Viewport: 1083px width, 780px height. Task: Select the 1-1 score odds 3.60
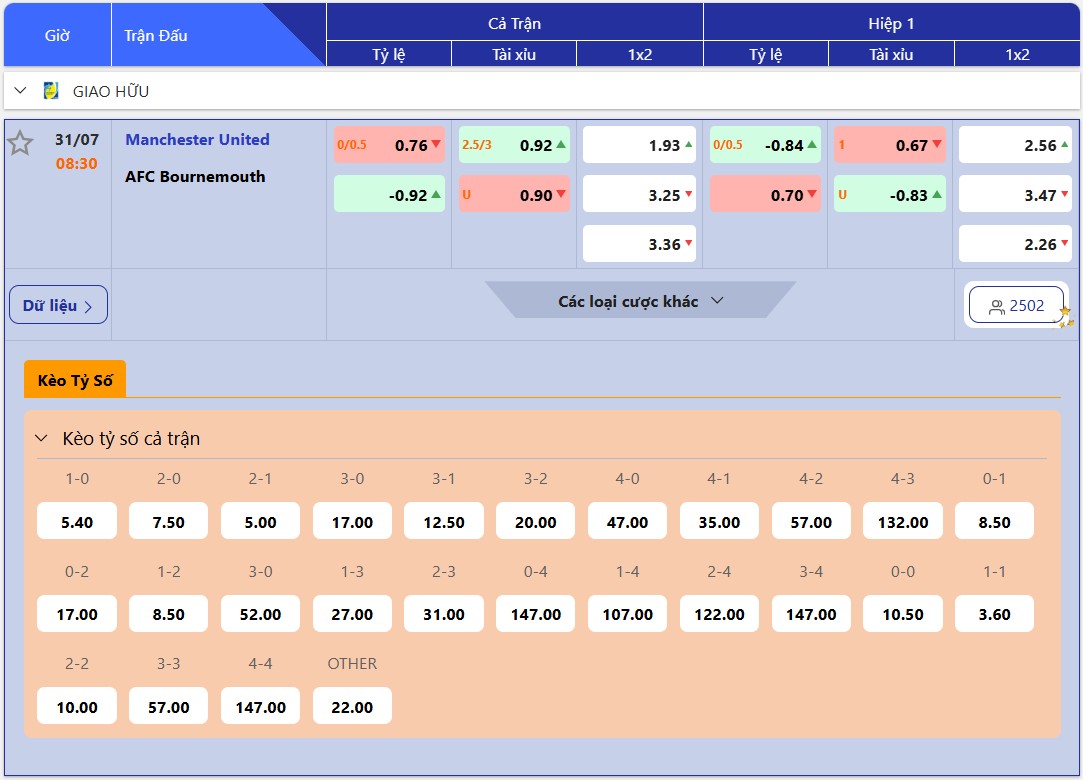coord(994,614)
